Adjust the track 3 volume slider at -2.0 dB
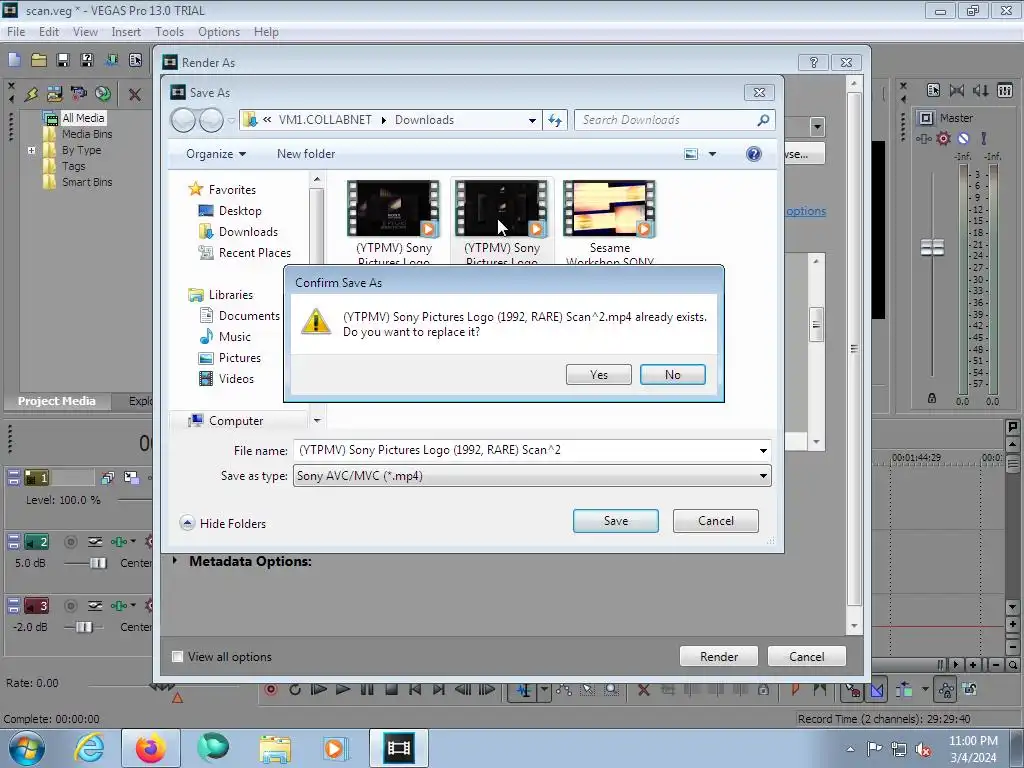Screen dimensions: 1024x768 coord(84,627)
